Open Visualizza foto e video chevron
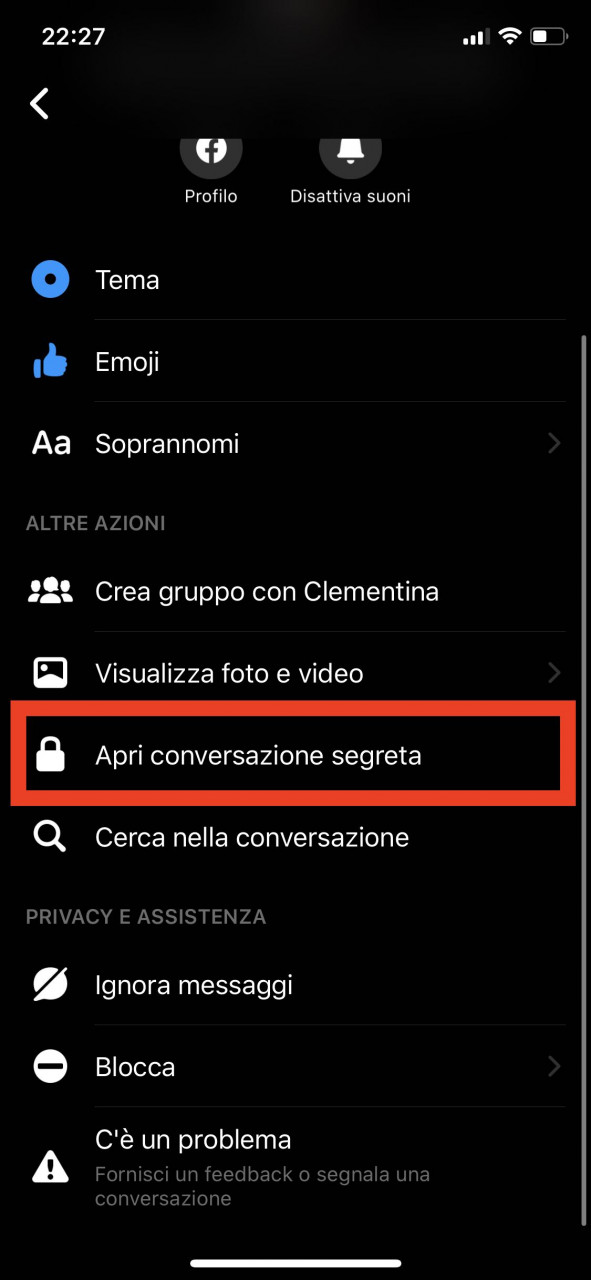This screenshot has width=591, height=1280. tap(555, 674)
